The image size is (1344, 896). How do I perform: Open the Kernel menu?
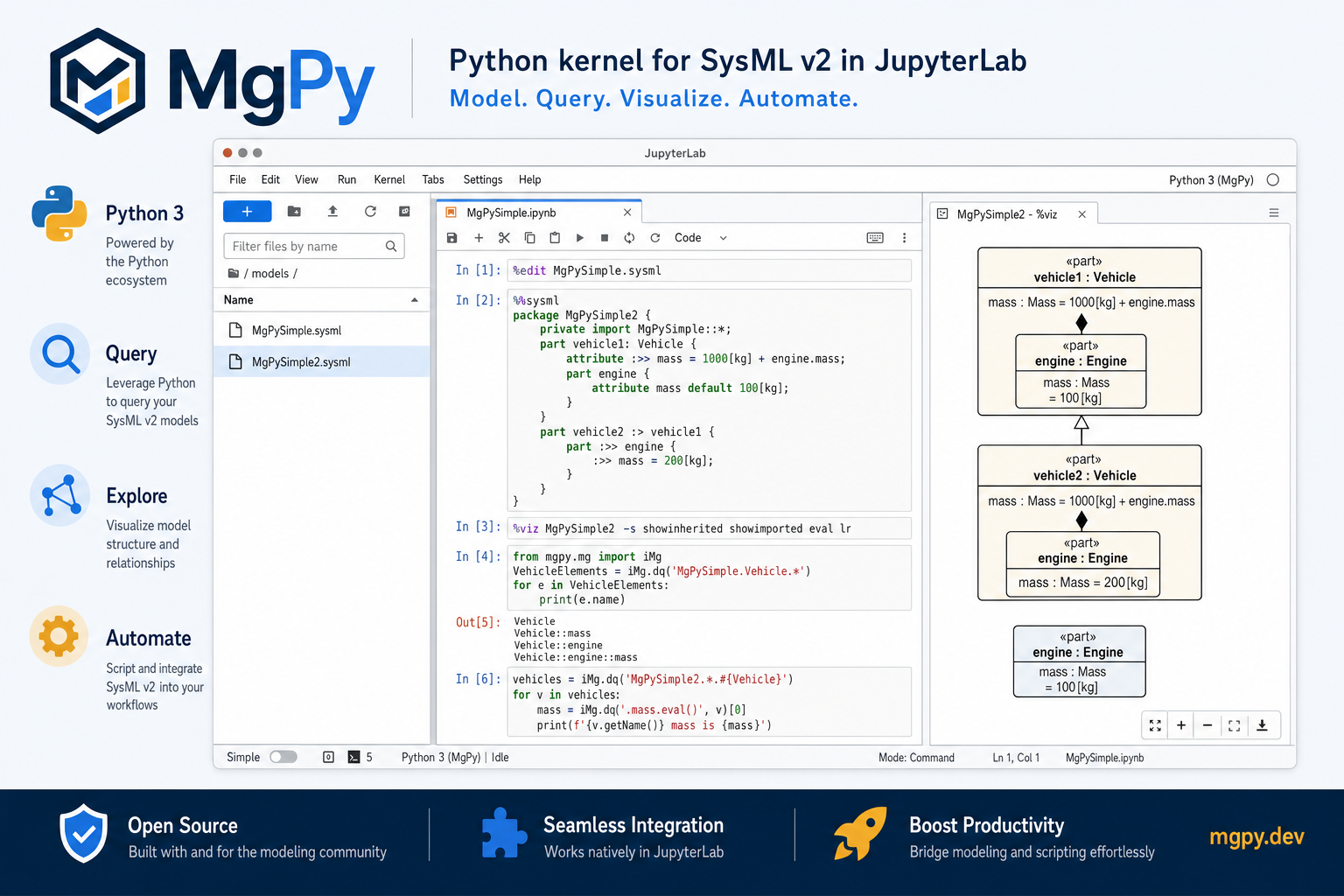point(389,179)
